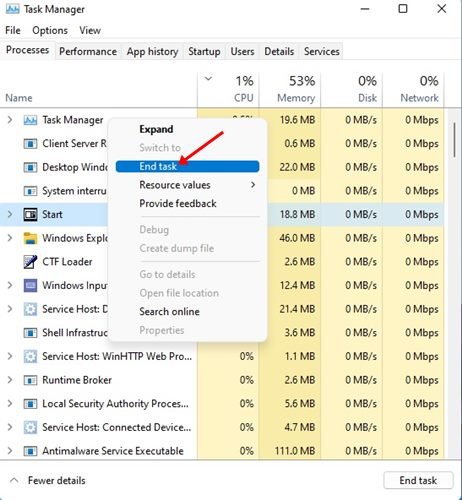Switch to the Performance tab
Image resolution: width=462 pixels, height=500 pixels.
pyautogui.click(x=88, y=51)
